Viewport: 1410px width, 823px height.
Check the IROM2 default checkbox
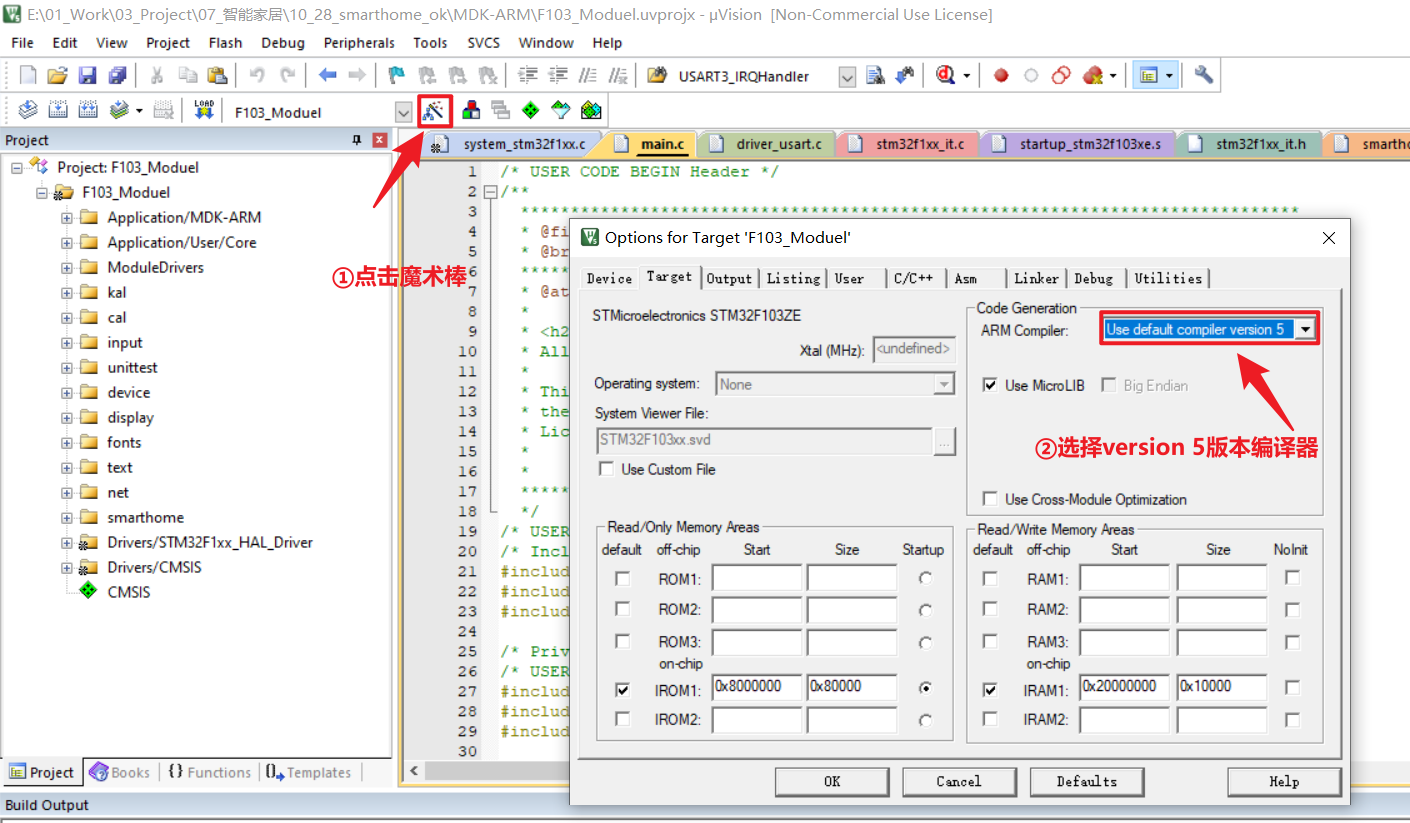pos(623,719)
